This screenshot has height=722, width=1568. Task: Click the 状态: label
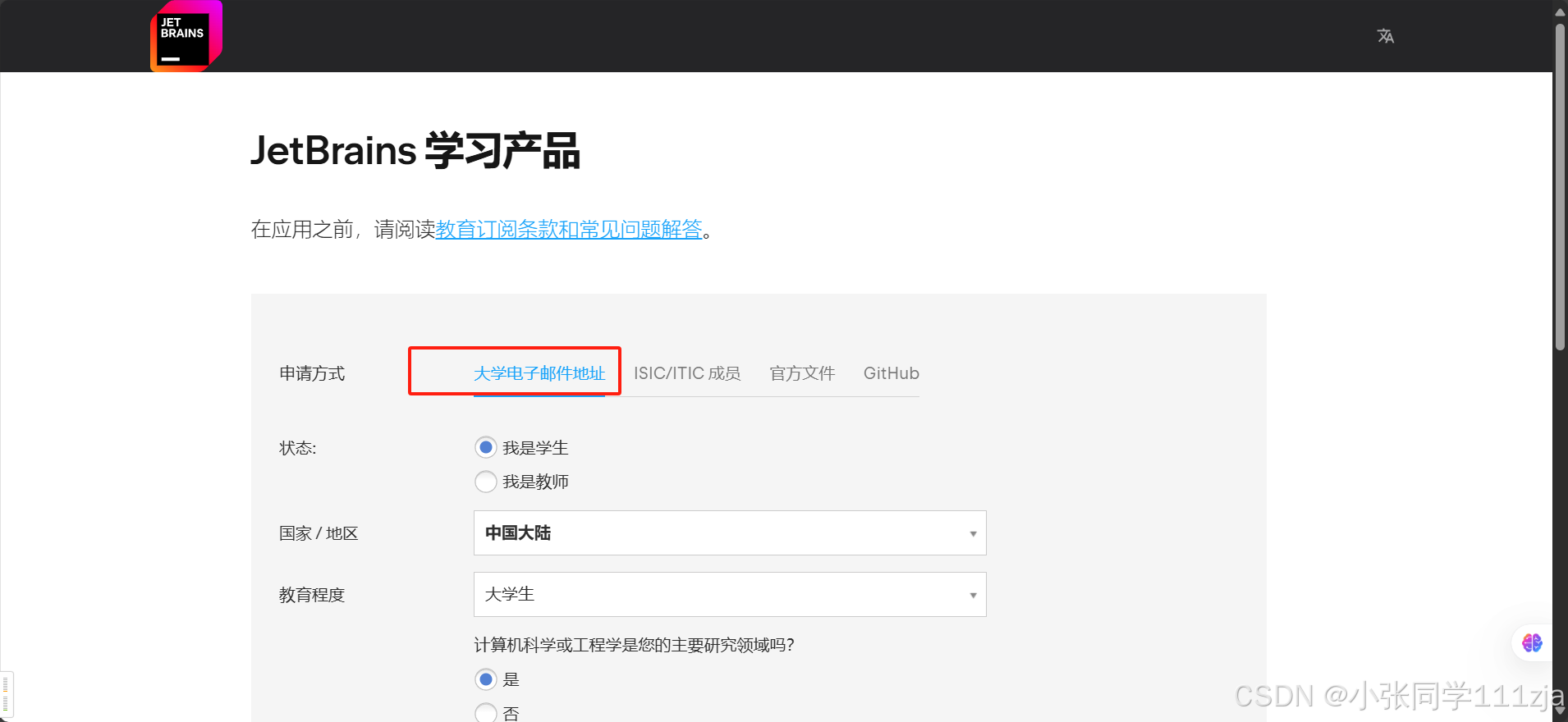(x=297, y=448)
